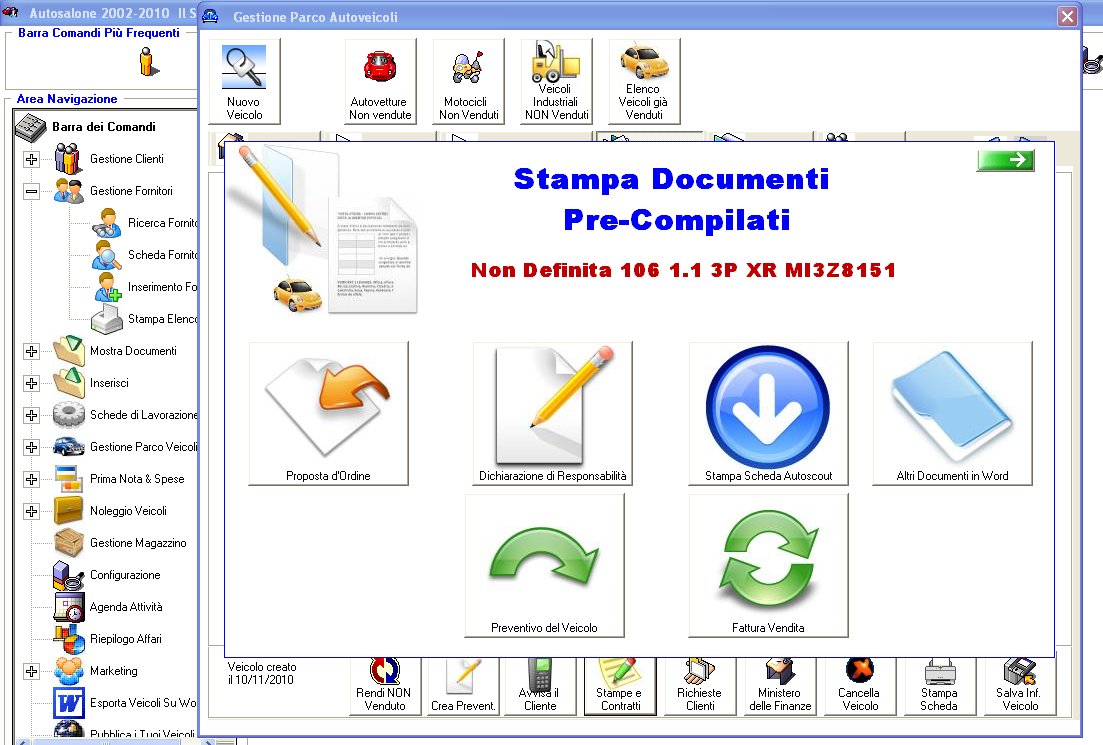Screen dimensions: 1103x745
Task: Click Avvisa il Cliente phone icon
Action: coord(540,686)
